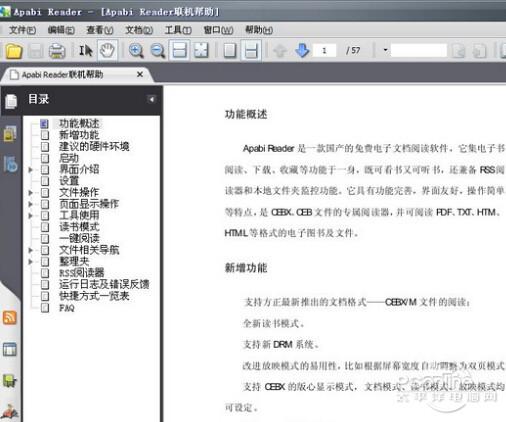The width and height of the screenshot is (506, 422).
Task: Select the hand pan tool
Action: 107,51
